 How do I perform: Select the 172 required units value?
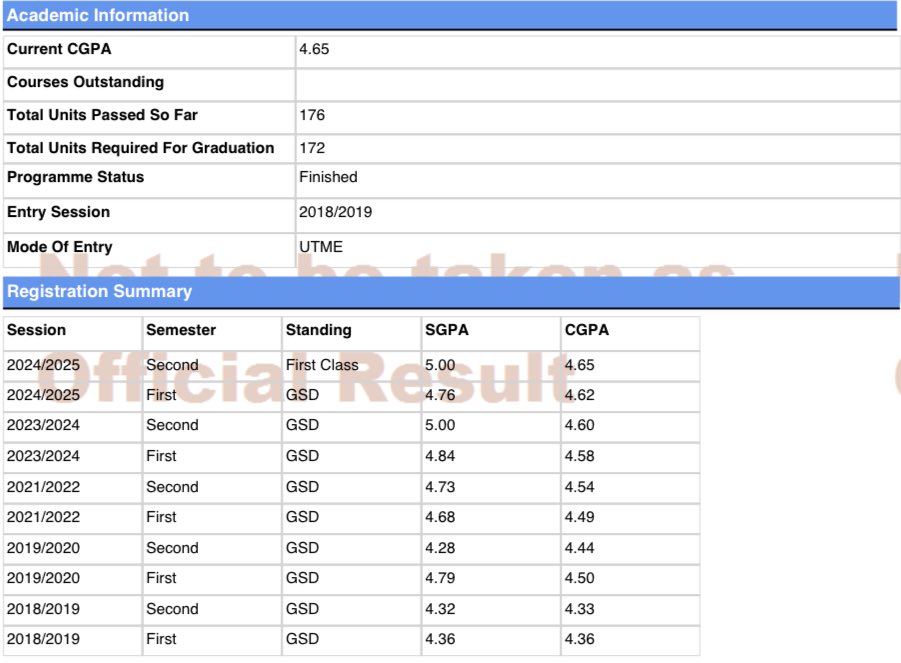tap(312, 148)
